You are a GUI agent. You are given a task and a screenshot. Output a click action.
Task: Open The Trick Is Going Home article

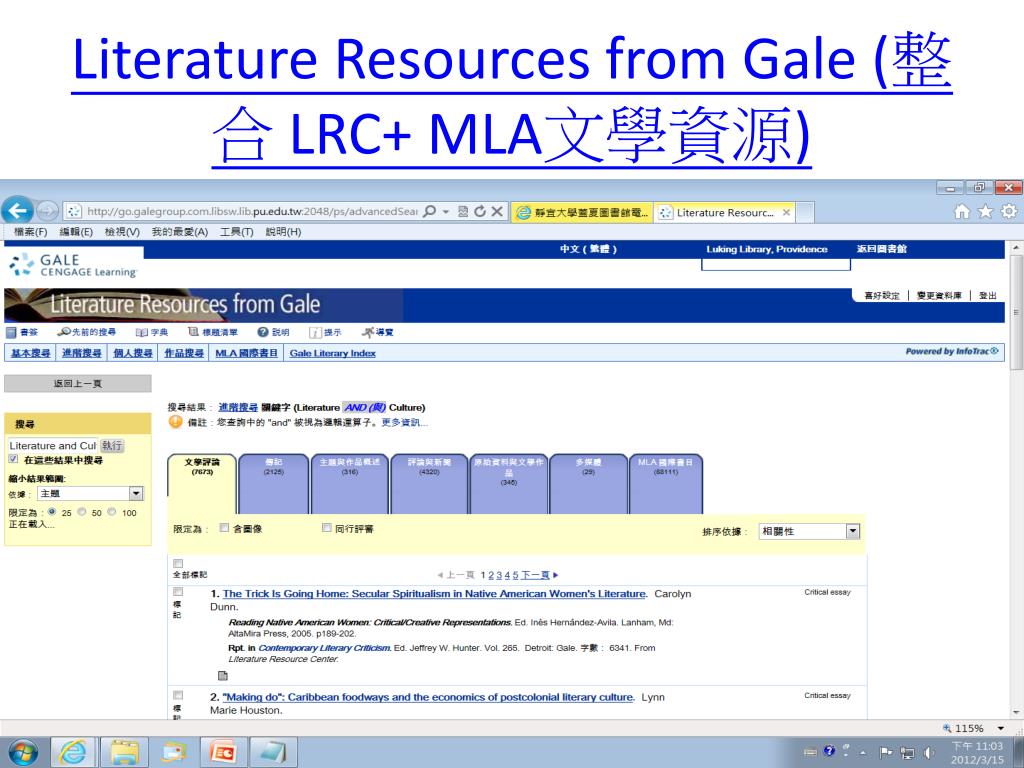point(434,594)
